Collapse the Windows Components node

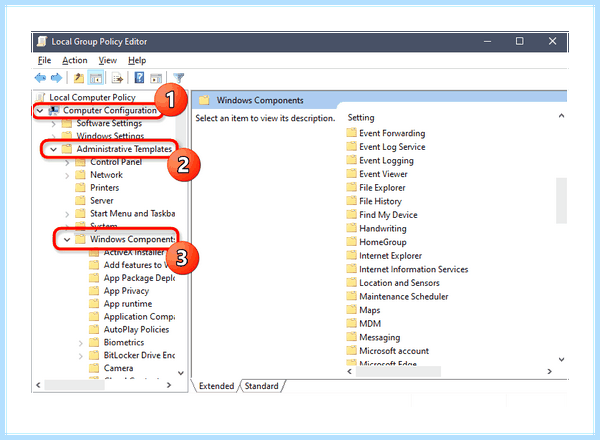coord(67,240)
